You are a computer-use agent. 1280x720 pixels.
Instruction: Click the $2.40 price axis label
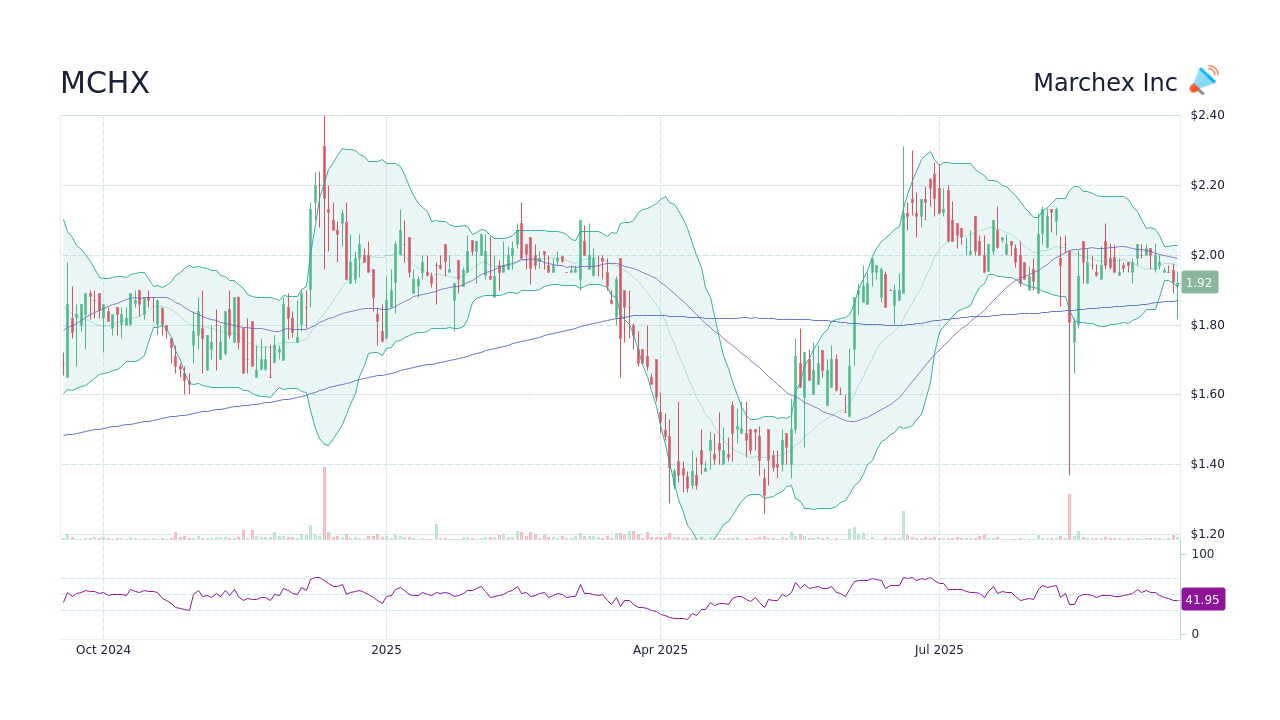tap(1207, 115)
